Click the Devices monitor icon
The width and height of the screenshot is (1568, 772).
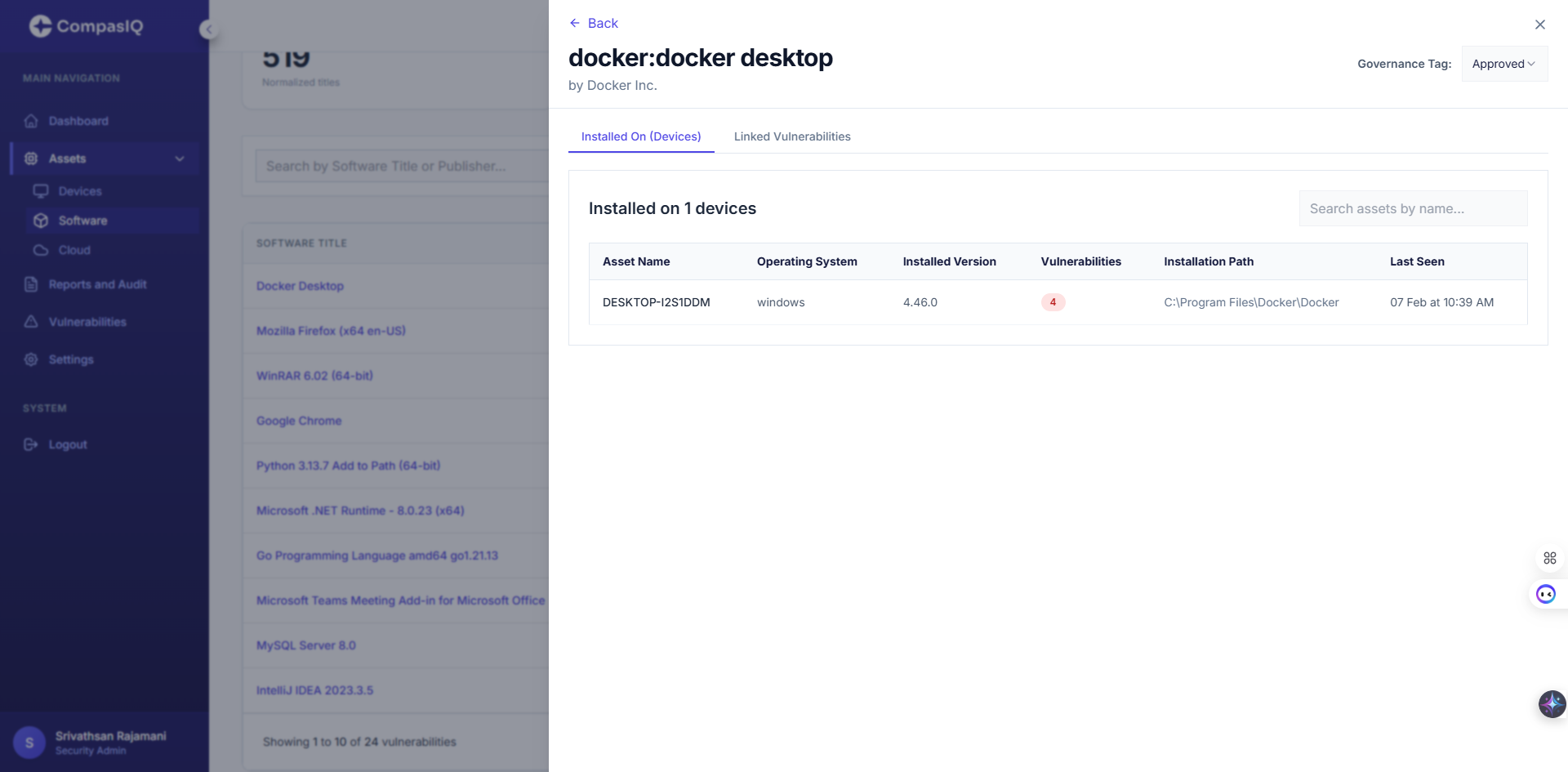click(41, 191)
